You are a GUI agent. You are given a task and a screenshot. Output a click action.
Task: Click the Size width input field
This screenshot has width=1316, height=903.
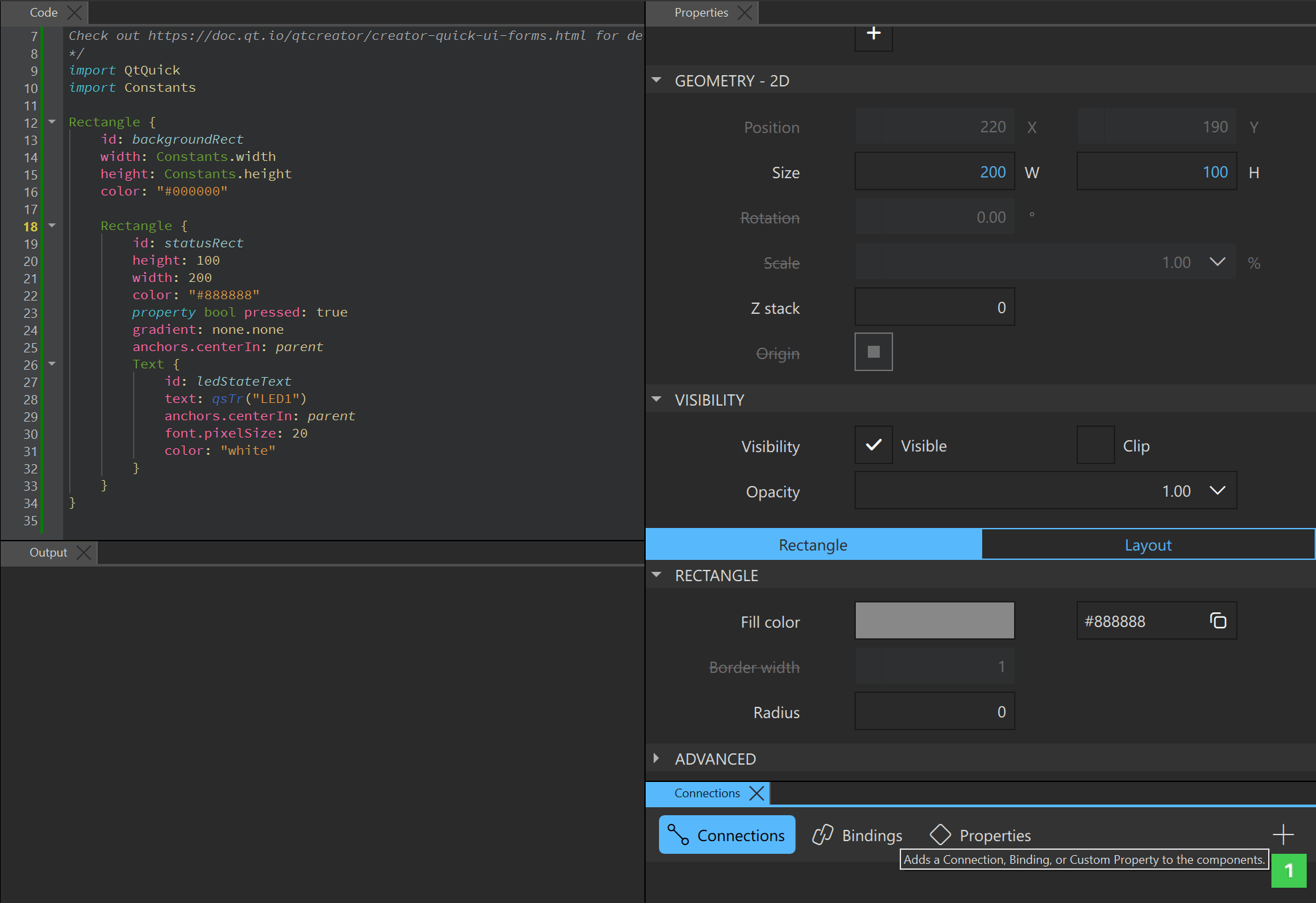pos(934,172)
